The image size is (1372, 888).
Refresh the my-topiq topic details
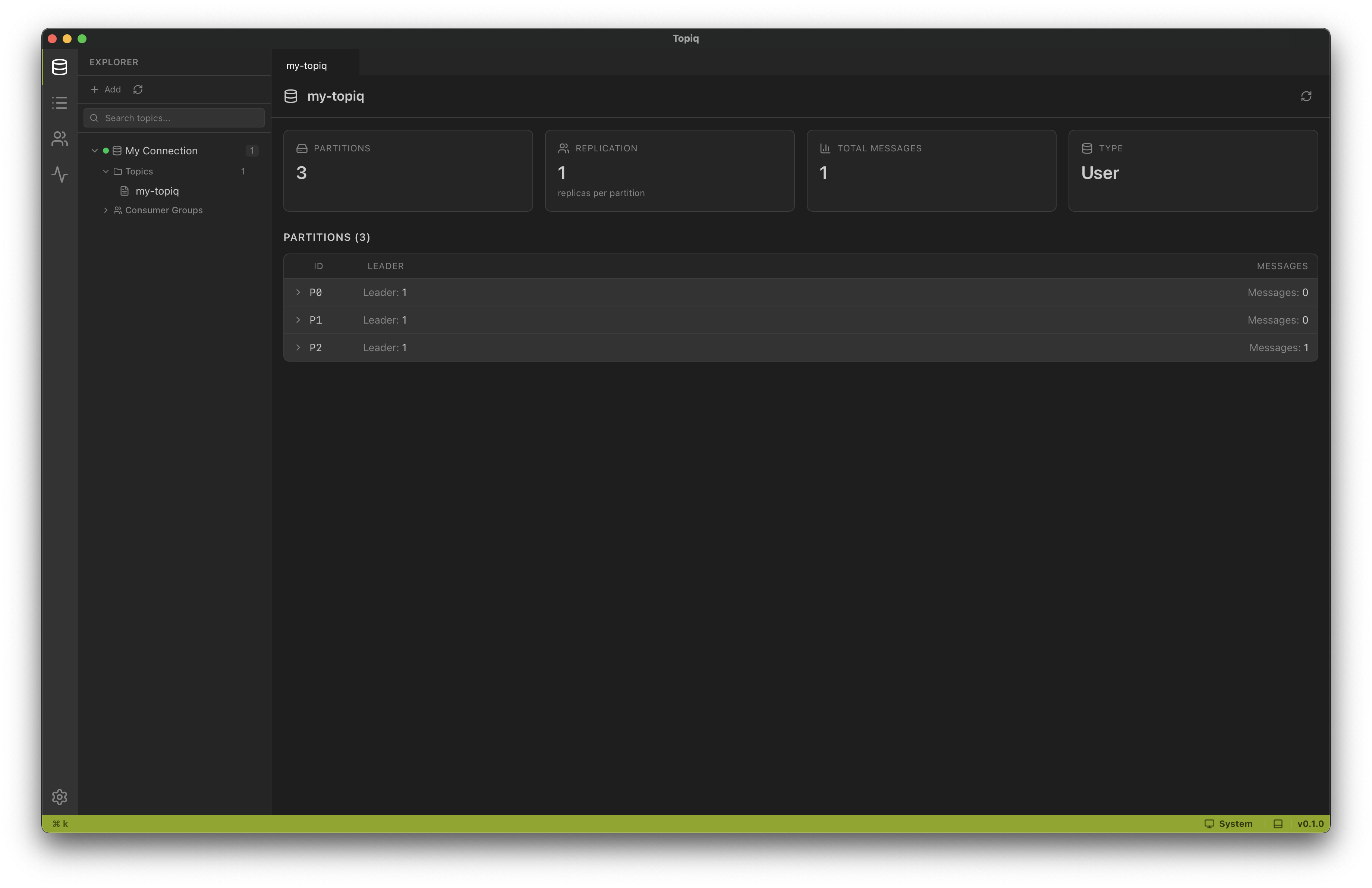[x=1306, y=96]
